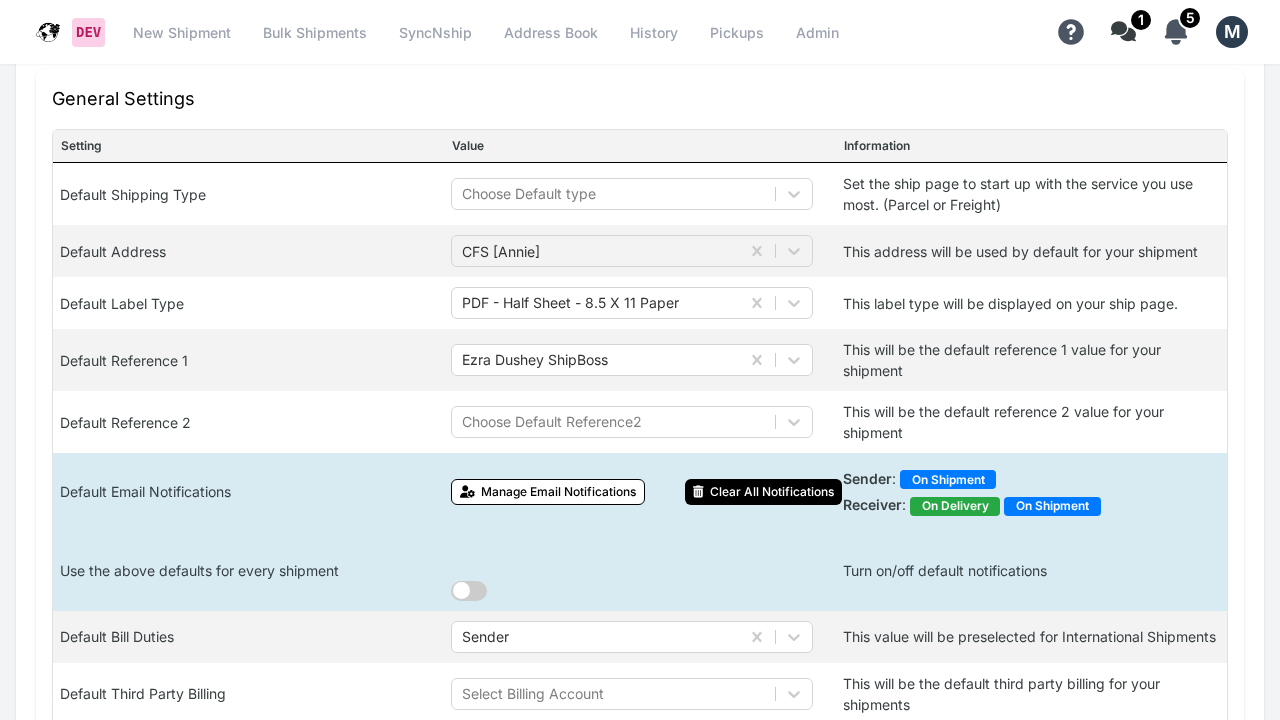The height and width of the screenshot is (720, 1280).
Task: Click the pink DEV badge
Action: point(88,32)
